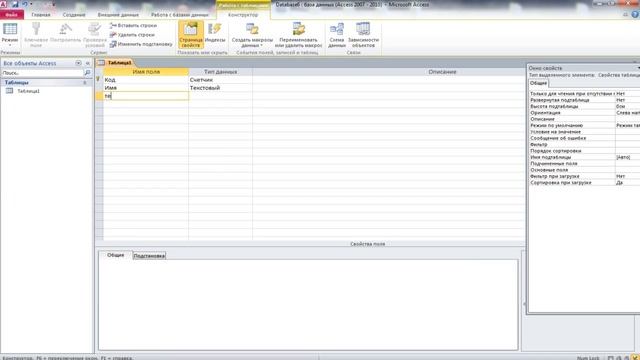Viewport: 640px width, 360px height.
Task: Click the Общие tab in property sheet
Action: pos(538,83)
